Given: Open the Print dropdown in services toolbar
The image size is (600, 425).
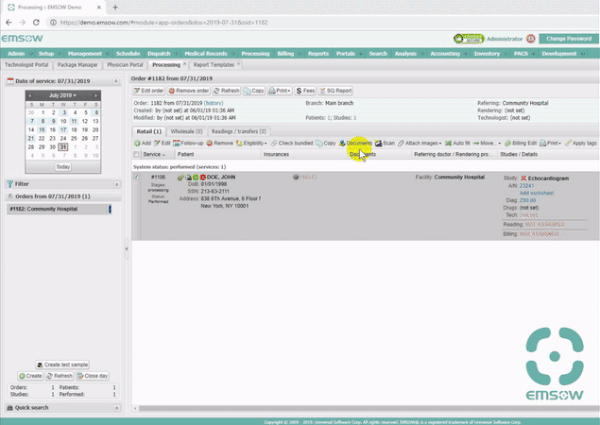Looking at the screenshot, I should 550,143.
